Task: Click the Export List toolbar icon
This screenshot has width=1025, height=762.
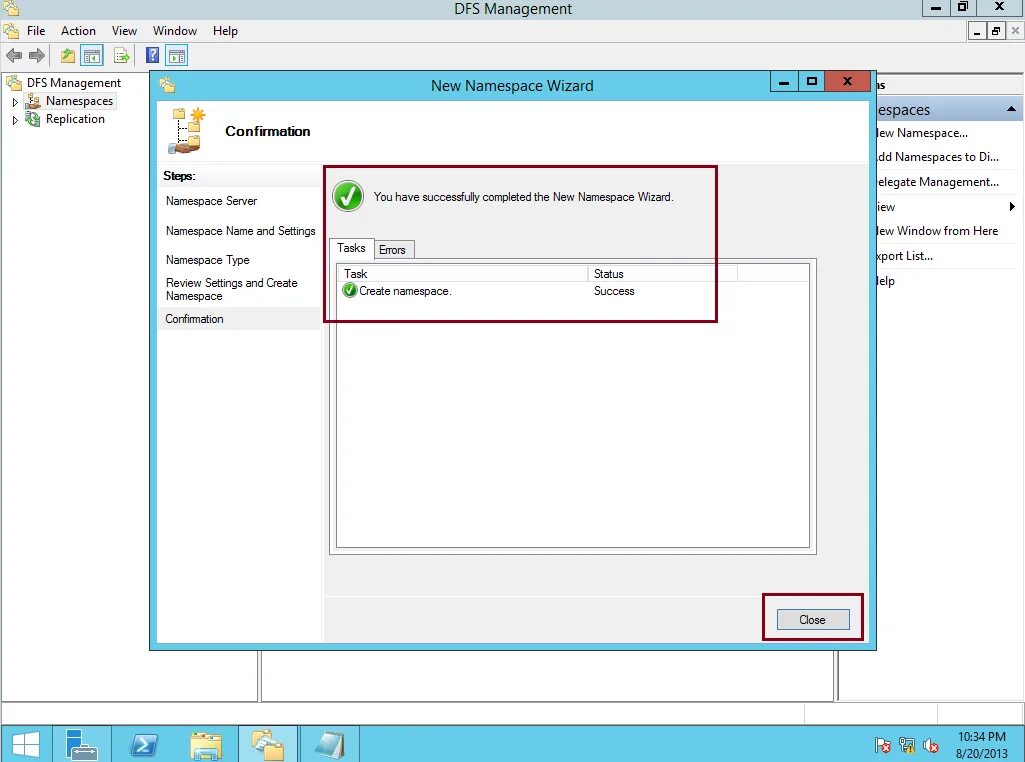Action: click(x=122, y=56)
